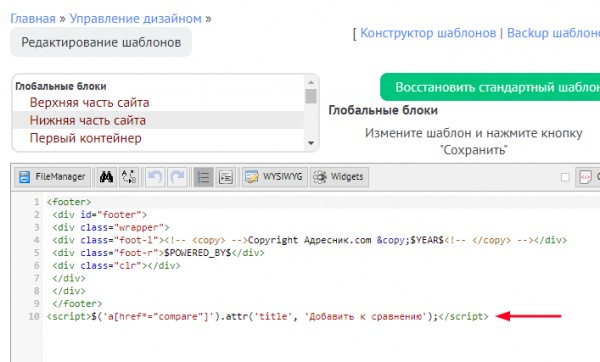Place cursor on line 1 <footer> tag
Image resolution: width=600 pixels, height=362 pixels.
(x=69, y=202)
